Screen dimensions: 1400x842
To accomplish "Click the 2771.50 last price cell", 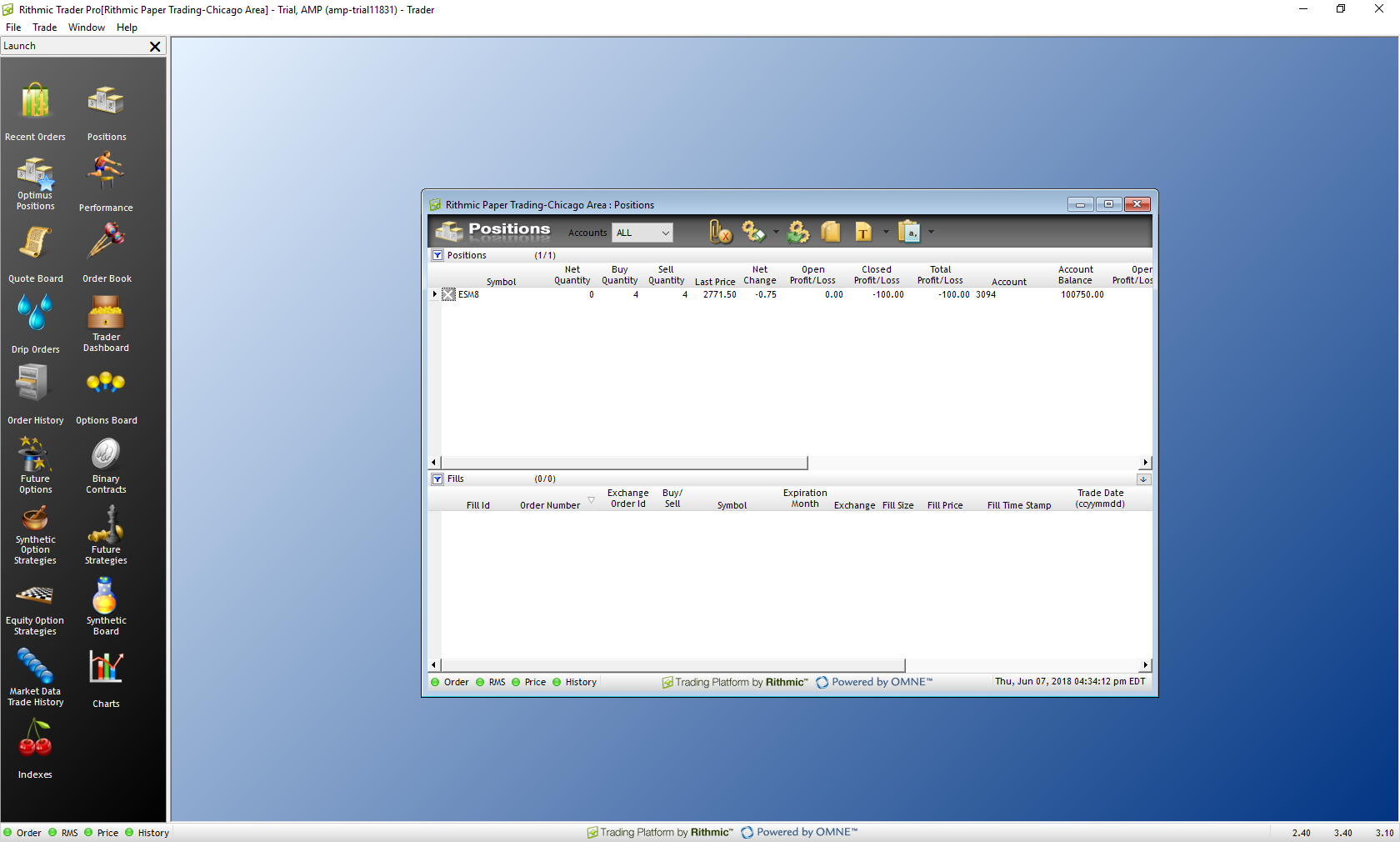I will (x=719, y=294).
